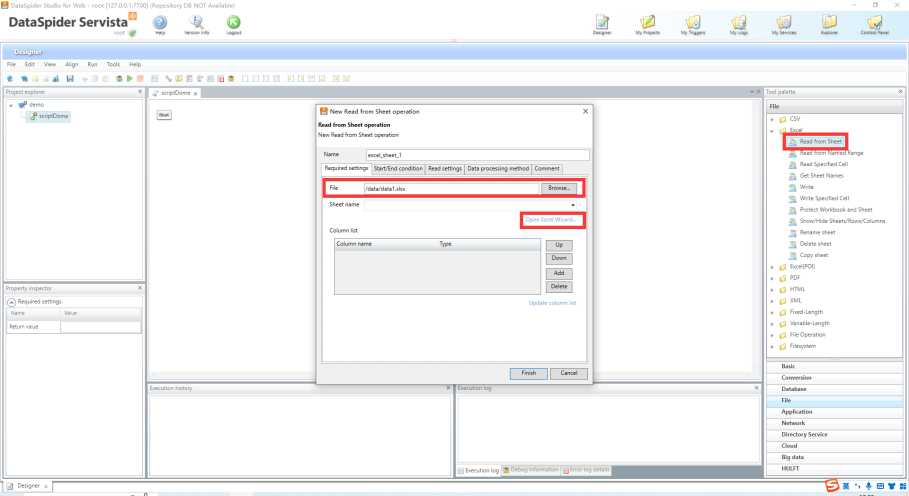The height and width of the screenshot is (496, 909).
Task: Select Show/Hide Sheets/Rows/Columns tool
Action: click(842, 221)
